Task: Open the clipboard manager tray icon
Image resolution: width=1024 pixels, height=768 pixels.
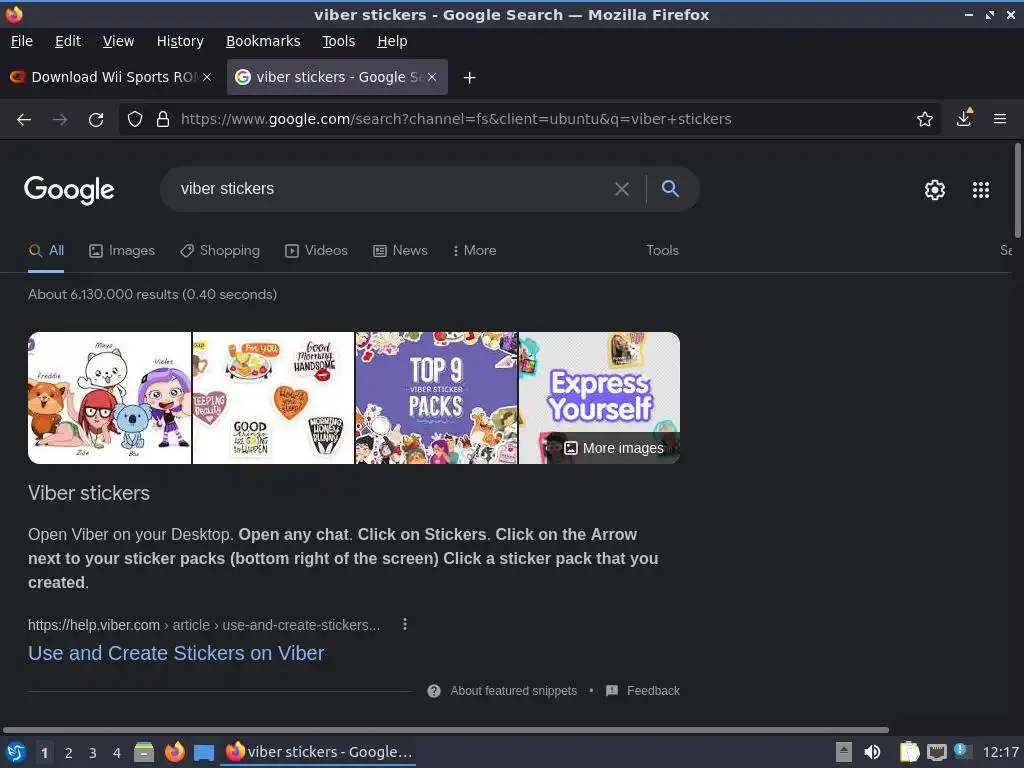Action: (909, 752)
